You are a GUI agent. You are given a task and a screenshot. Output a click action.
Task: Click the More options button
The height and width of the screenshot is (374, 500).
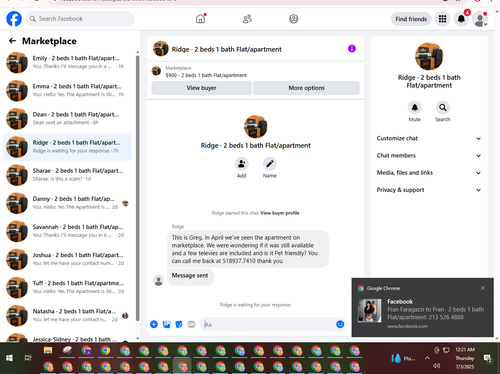point(306,88)
